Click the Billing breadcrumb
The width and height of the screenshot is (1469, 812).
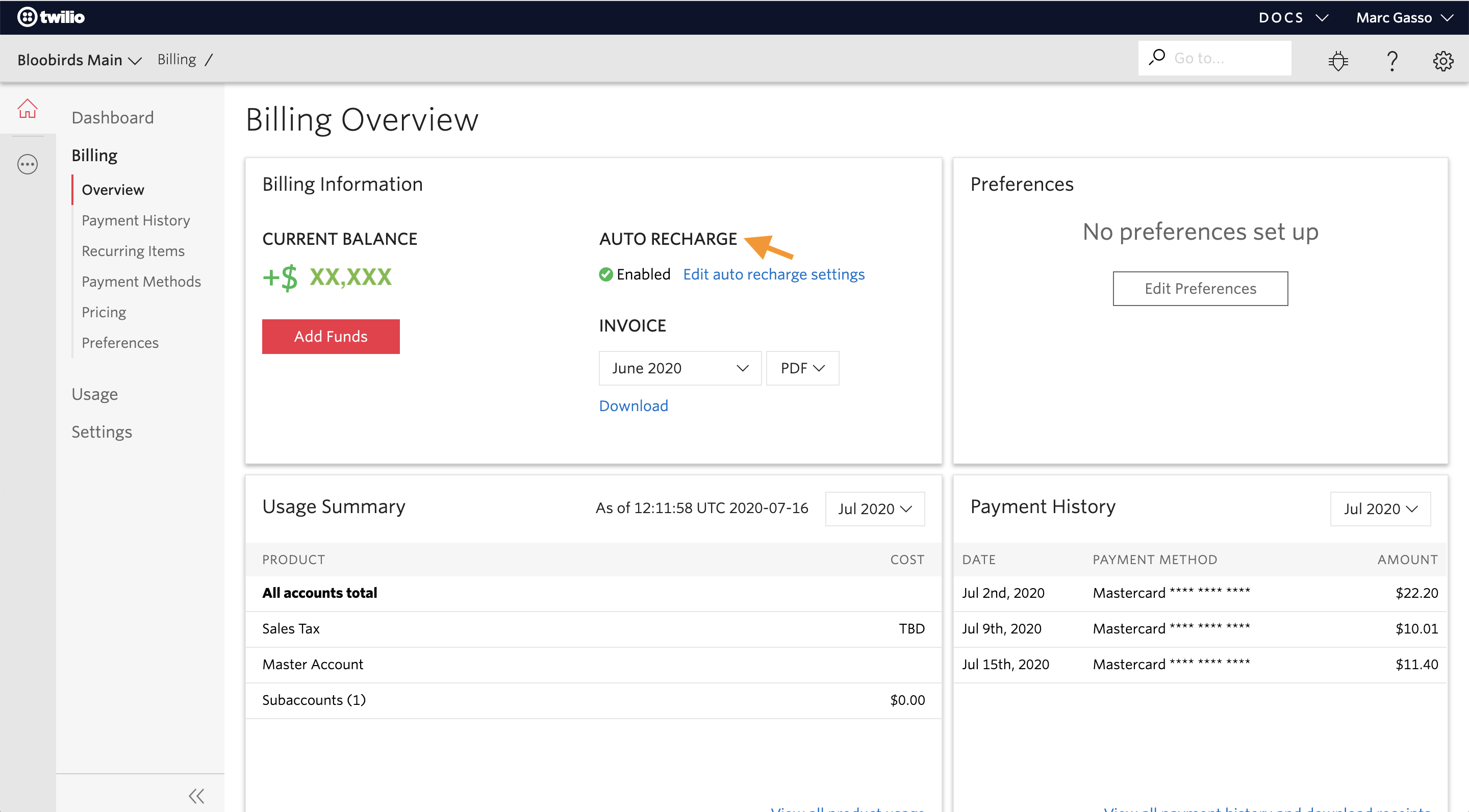177,59
